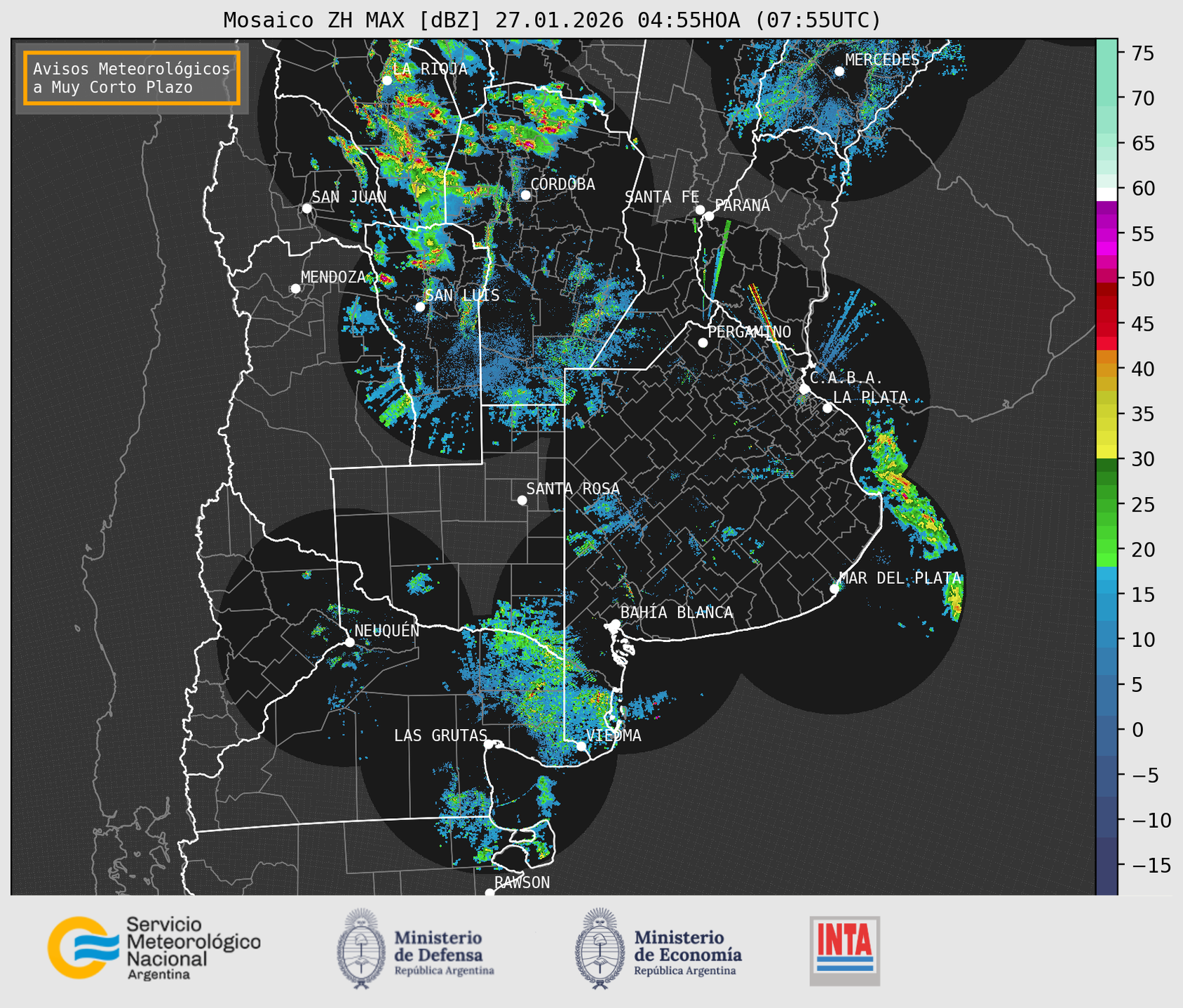1183x1008 pixels.
Task: Click the BAHÍA BLANCA map label
Action: tap(677, 613)
